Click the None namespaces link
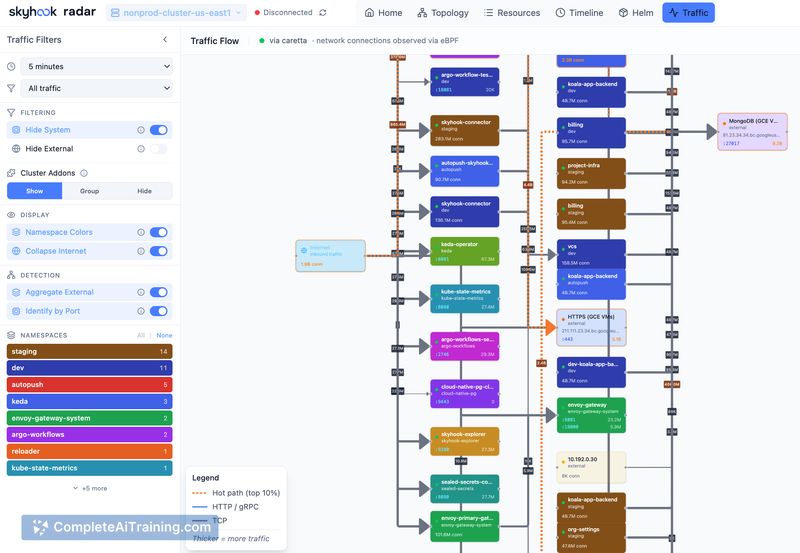 click(x=164, y=335)
